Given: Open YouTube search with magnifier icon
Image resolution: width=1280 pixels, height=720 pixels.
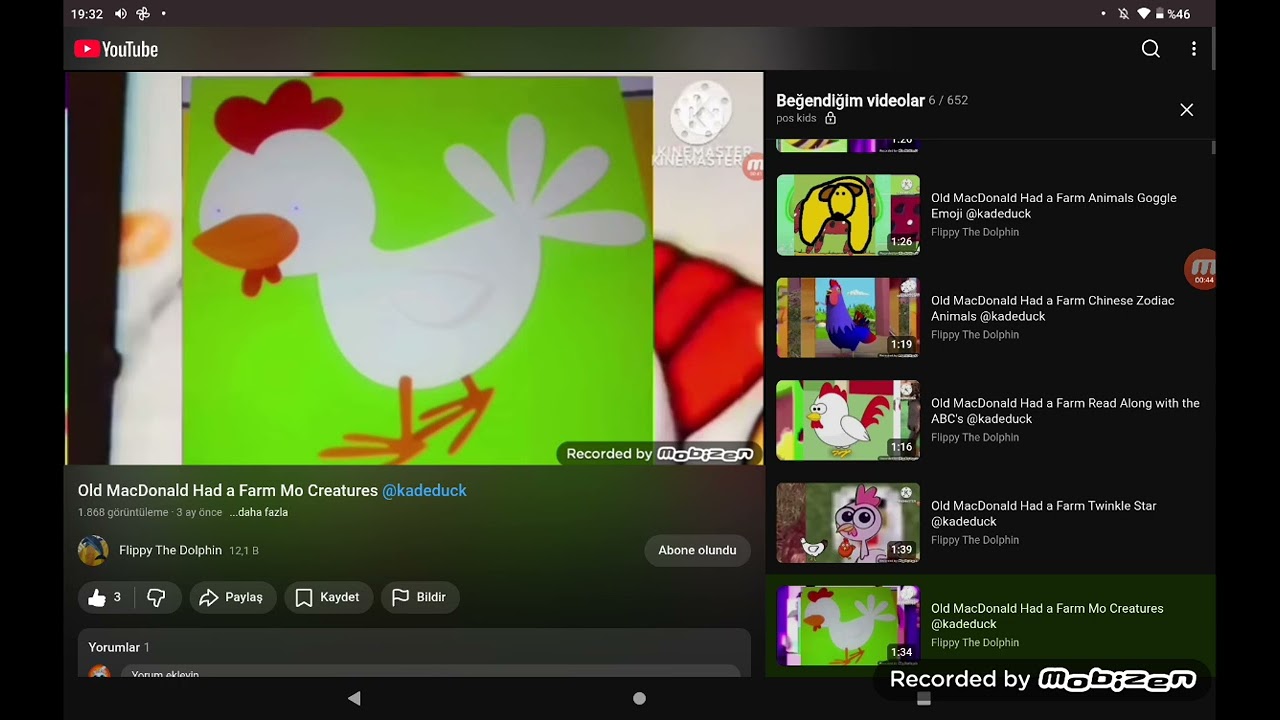Looking at the screenshot, I should tap(1151, 49).
